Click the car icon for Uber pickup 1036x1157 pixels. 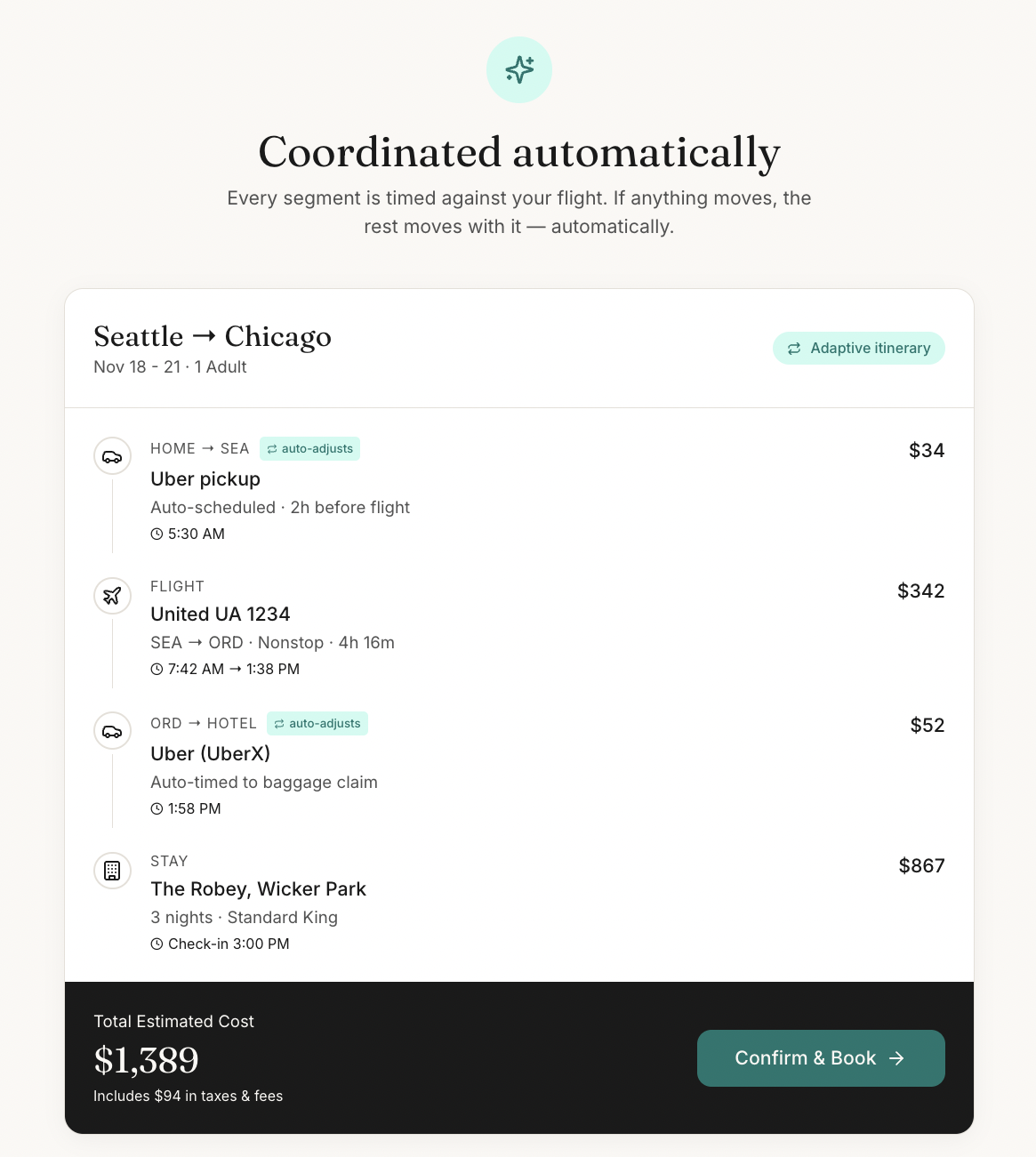tap(112, 457)
